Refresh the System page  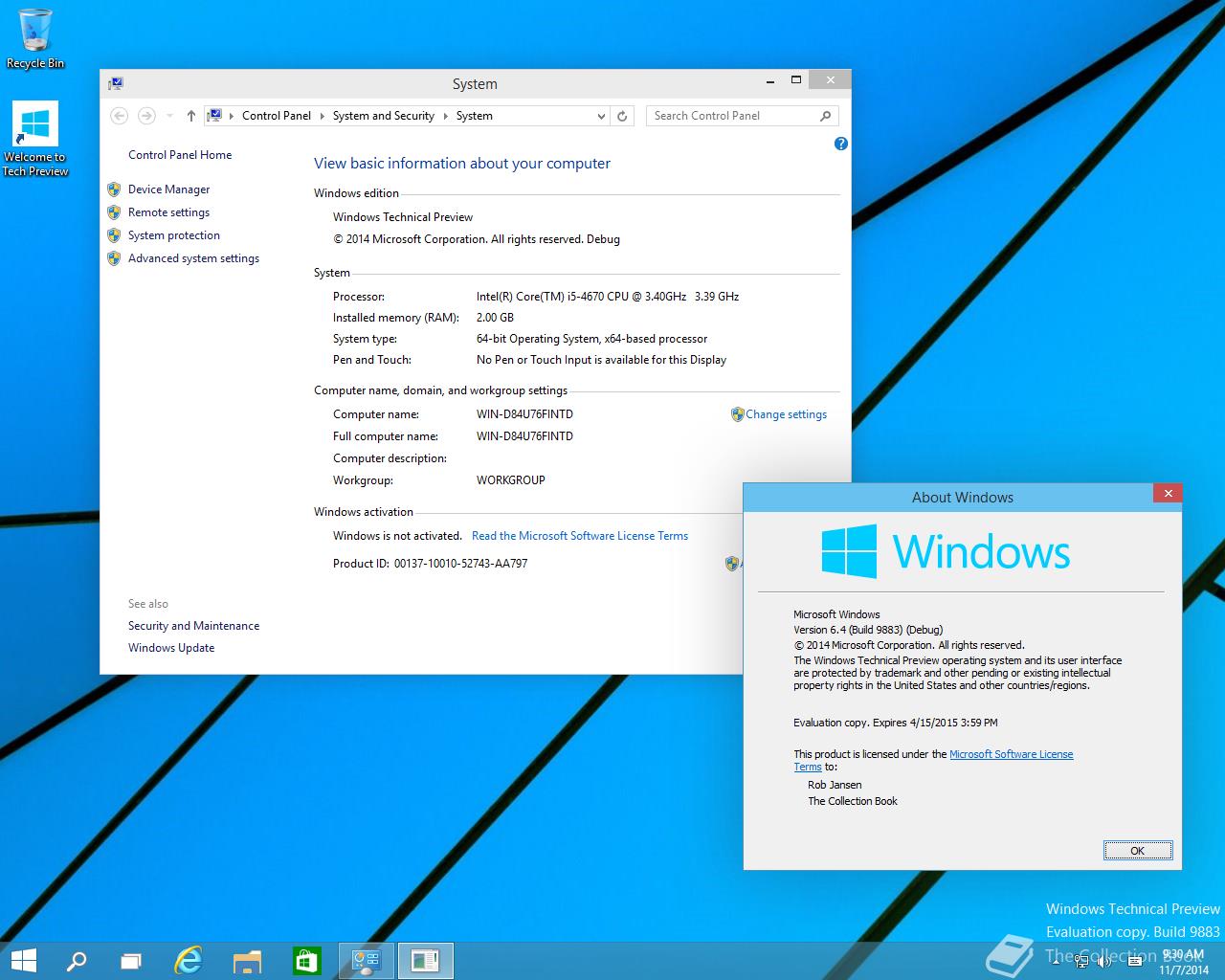pos(622,116)
